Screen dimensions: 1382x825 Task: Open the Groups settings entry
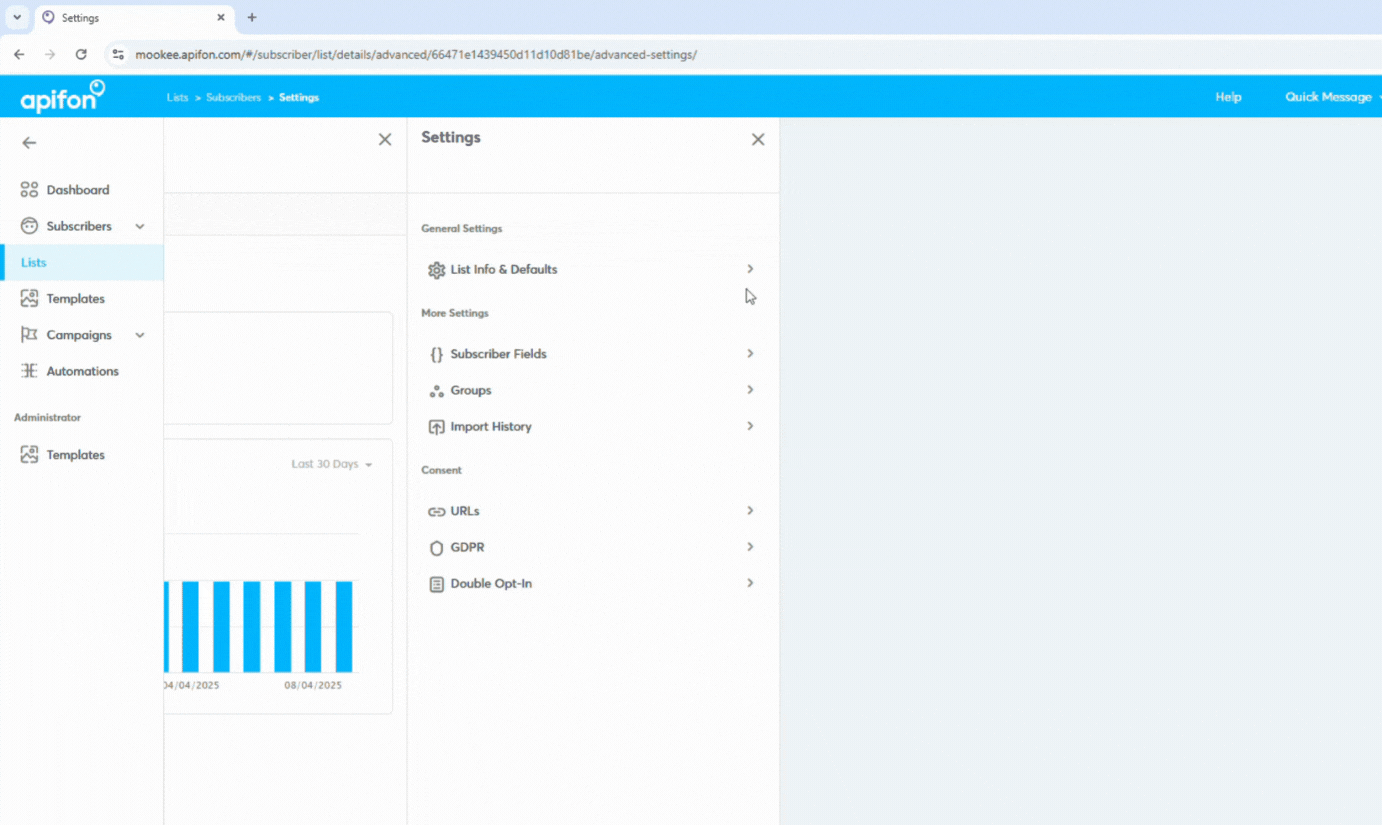pyautogui.click(x=471, y=390)
